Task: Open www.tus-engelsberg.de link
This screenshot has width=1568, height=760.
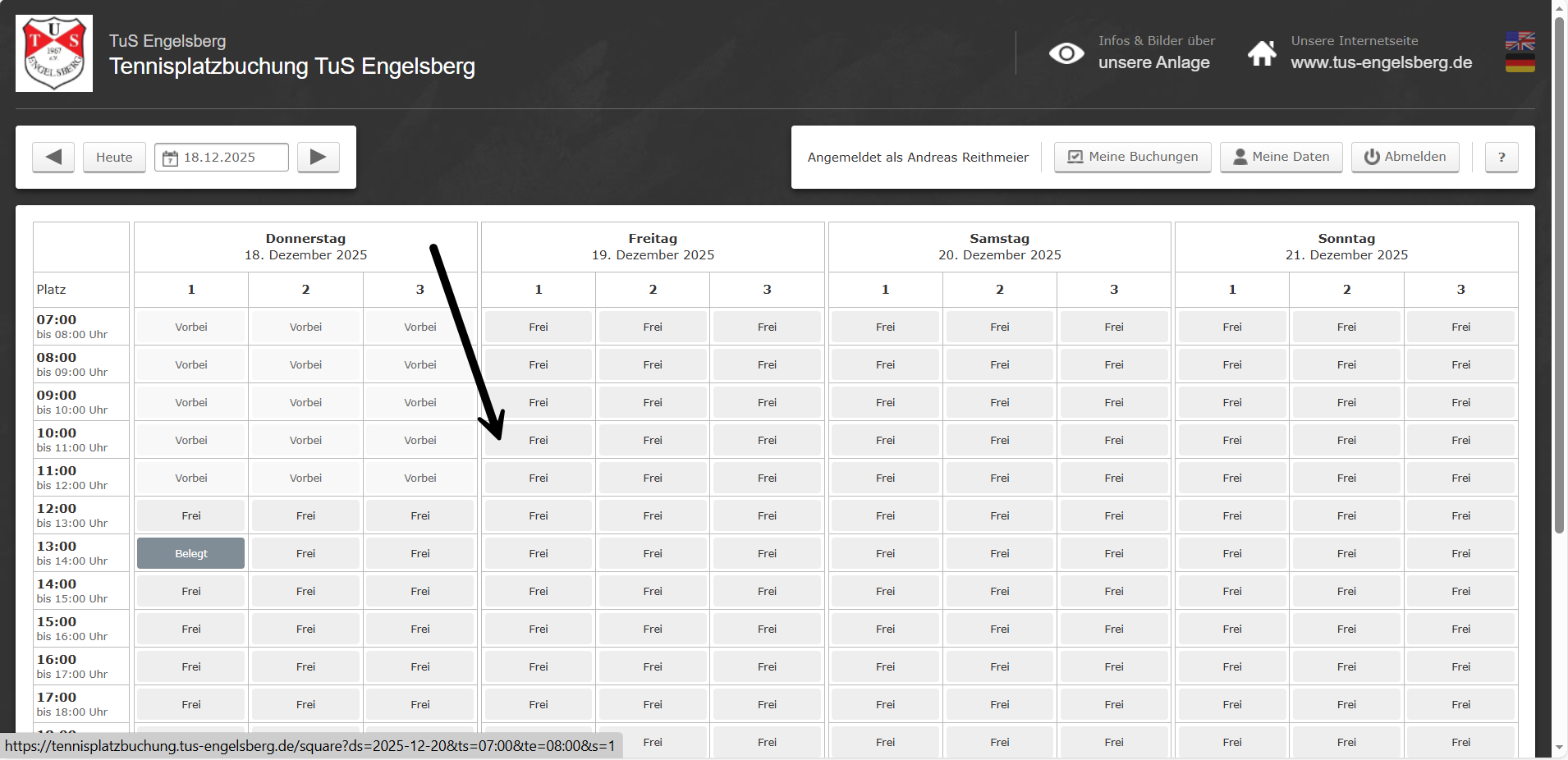Action: [x=1381, y=62]
